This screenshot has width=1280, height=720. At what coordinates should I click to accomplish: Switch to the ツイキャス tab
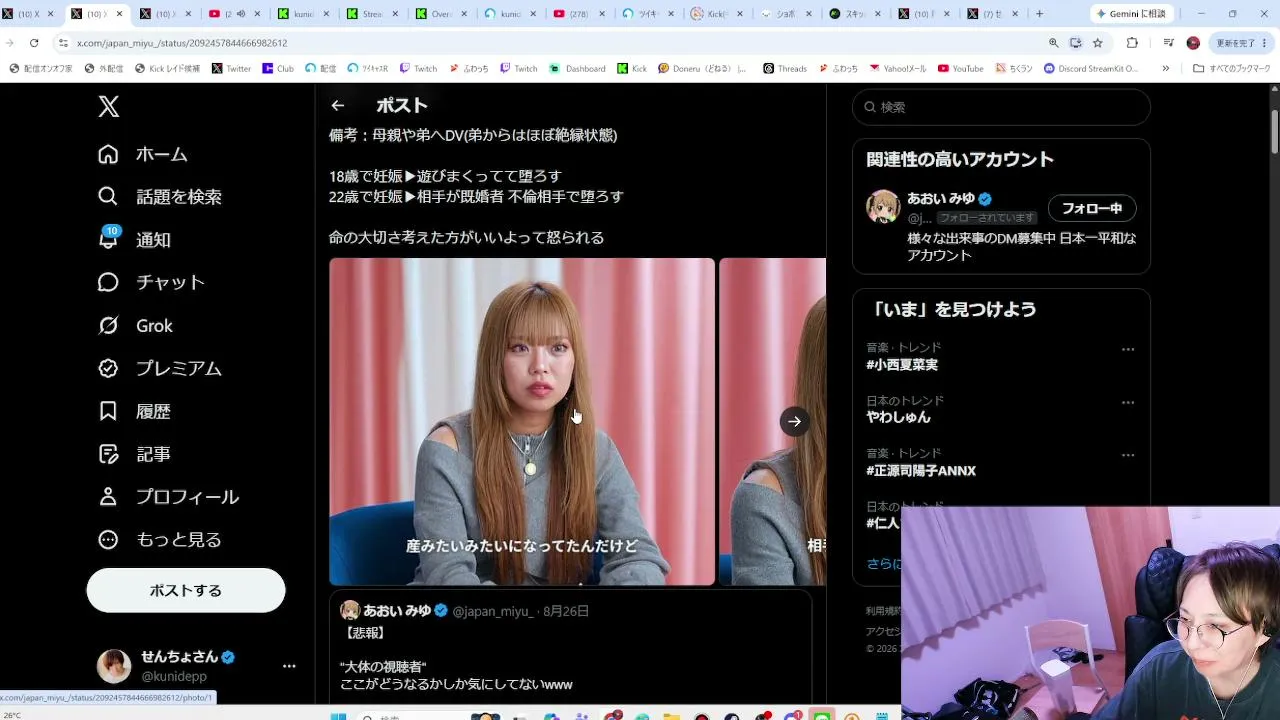coord(647,14)
